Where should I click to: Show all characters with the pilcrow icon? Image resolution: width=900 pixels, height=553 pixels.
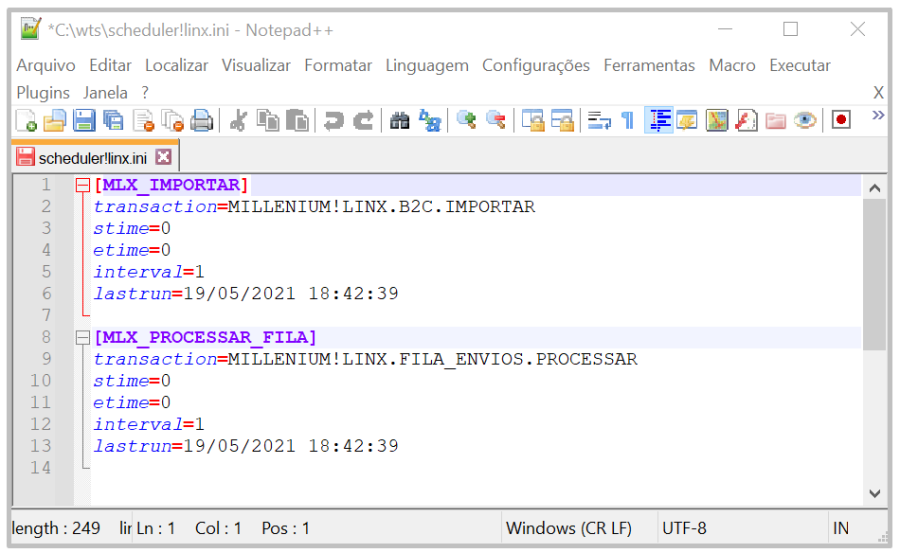click(628, 121)
